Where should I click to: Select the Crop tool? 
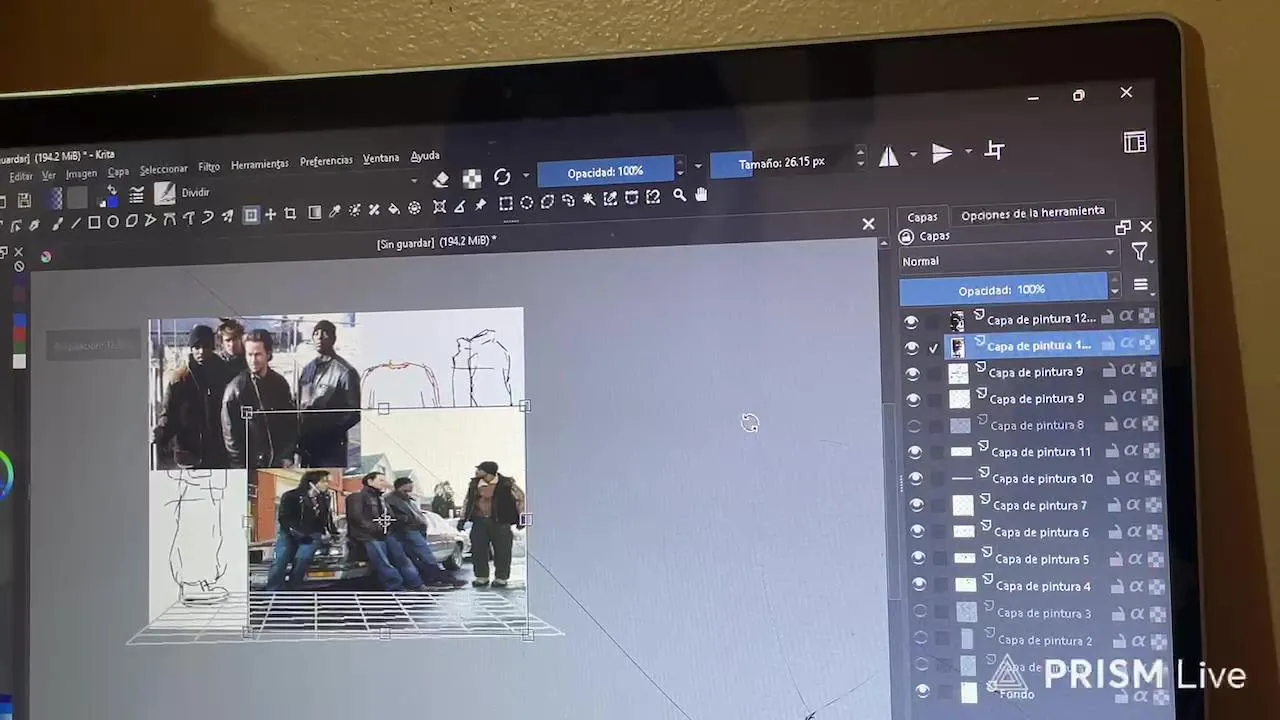click(290, 213)
